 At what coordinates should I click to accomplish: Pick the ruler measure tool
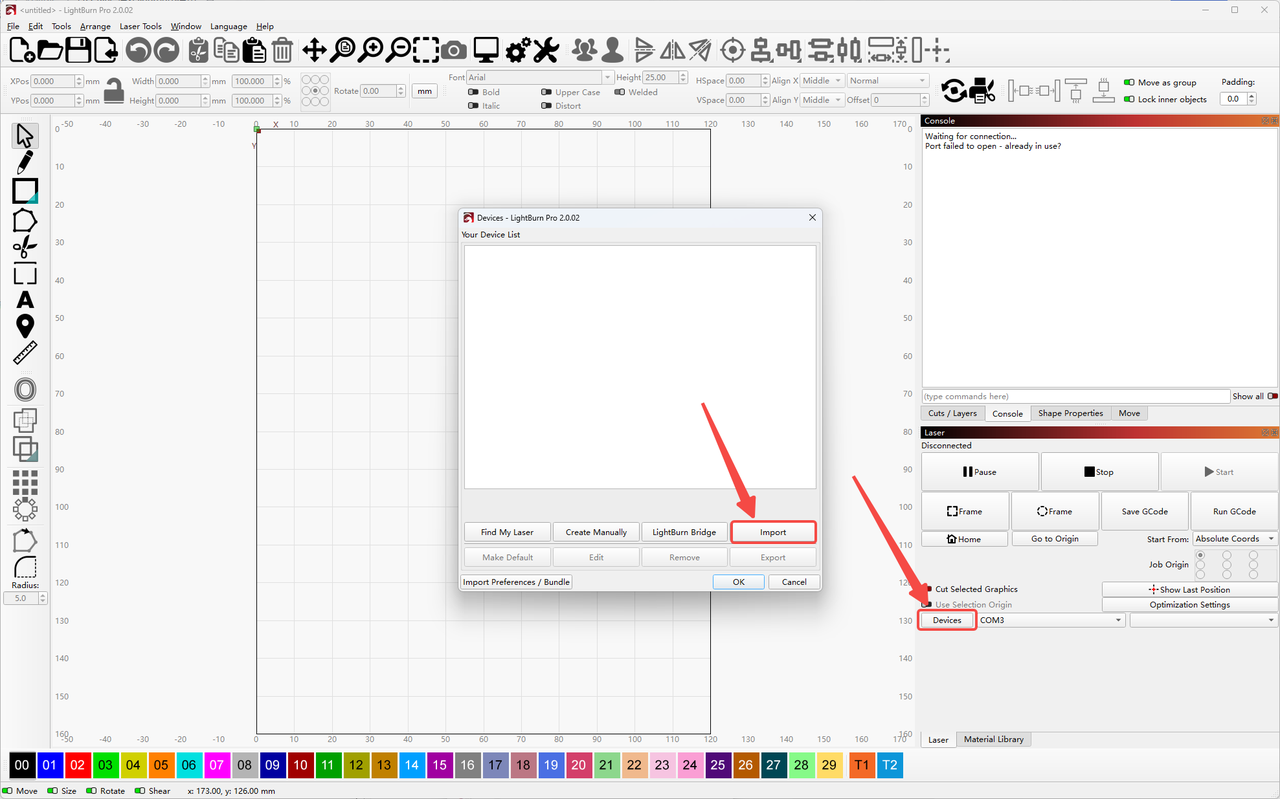pos(25,353)
